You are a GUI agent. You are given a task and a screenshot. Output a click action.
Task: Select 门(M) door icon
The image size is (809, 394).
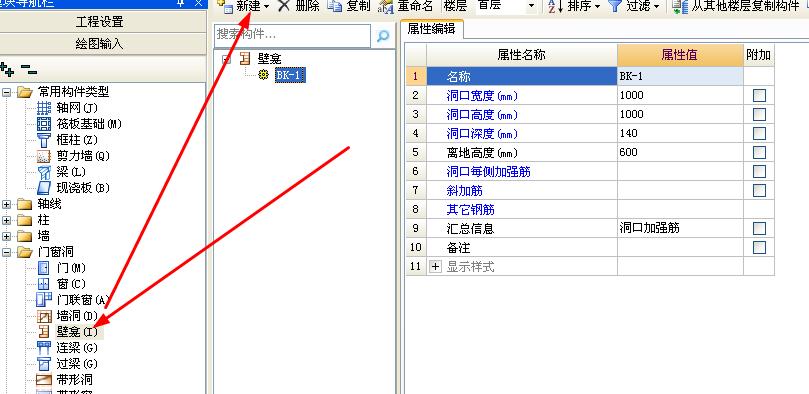(x=44, y=268)
